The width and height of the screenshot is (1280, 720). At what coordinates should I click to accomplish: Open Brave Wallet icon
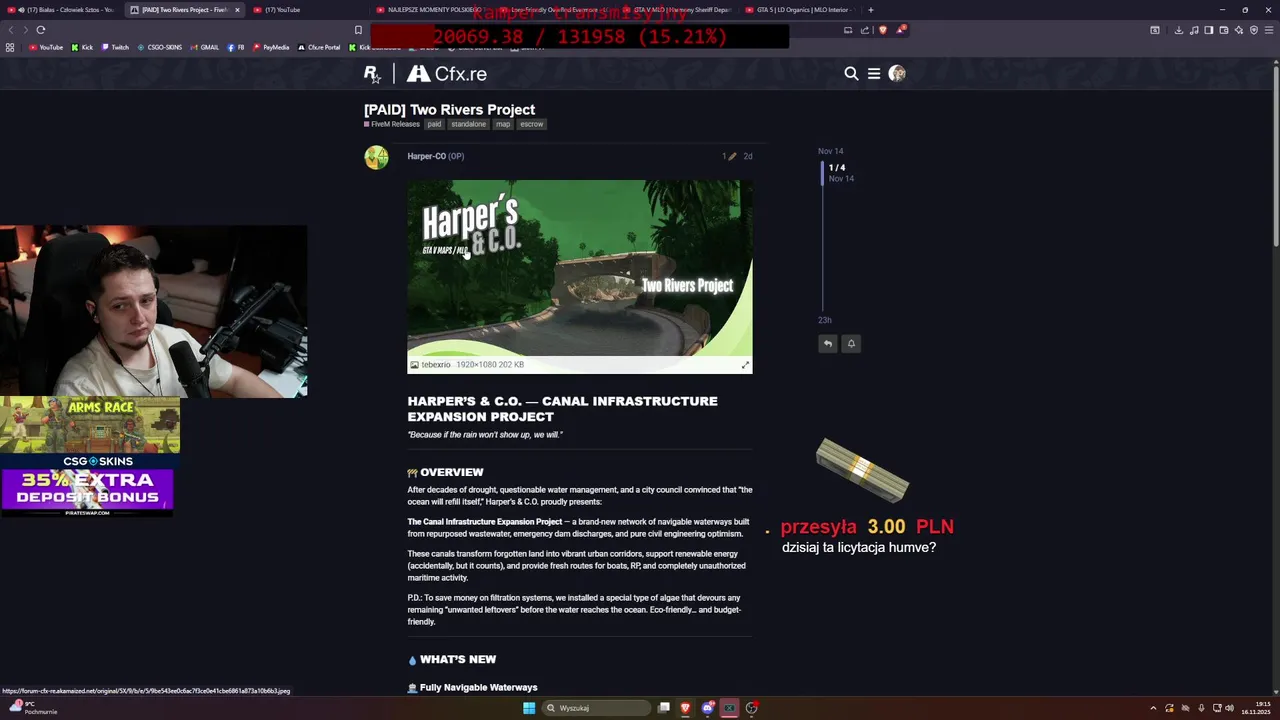tap(1224, 30)
